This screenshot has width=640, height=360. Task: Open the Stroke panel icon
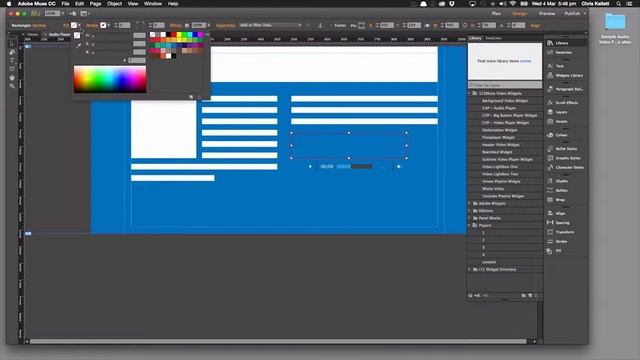pos(550,241)
